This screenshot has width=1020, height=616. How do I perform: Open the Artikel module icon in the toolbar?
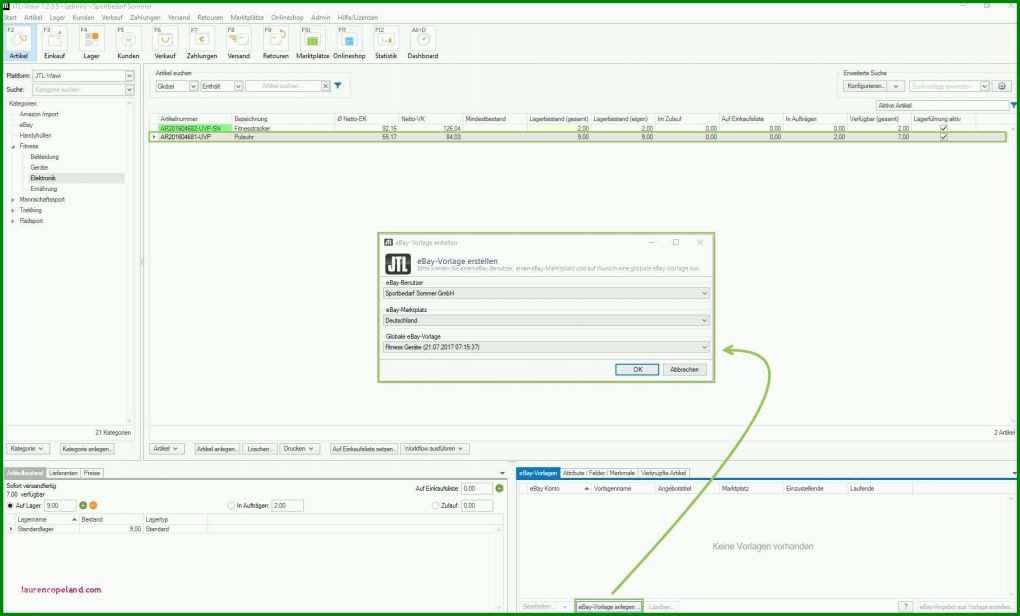coord(19,43)
